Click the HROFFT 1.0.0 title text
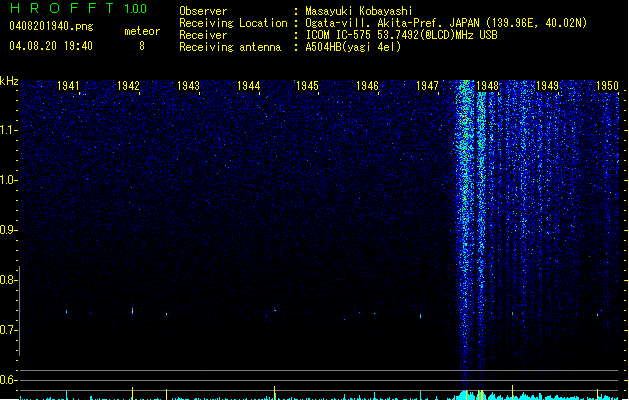Image resolution: width=629 pixels, height=400 pixels. (x=79, y=8)
